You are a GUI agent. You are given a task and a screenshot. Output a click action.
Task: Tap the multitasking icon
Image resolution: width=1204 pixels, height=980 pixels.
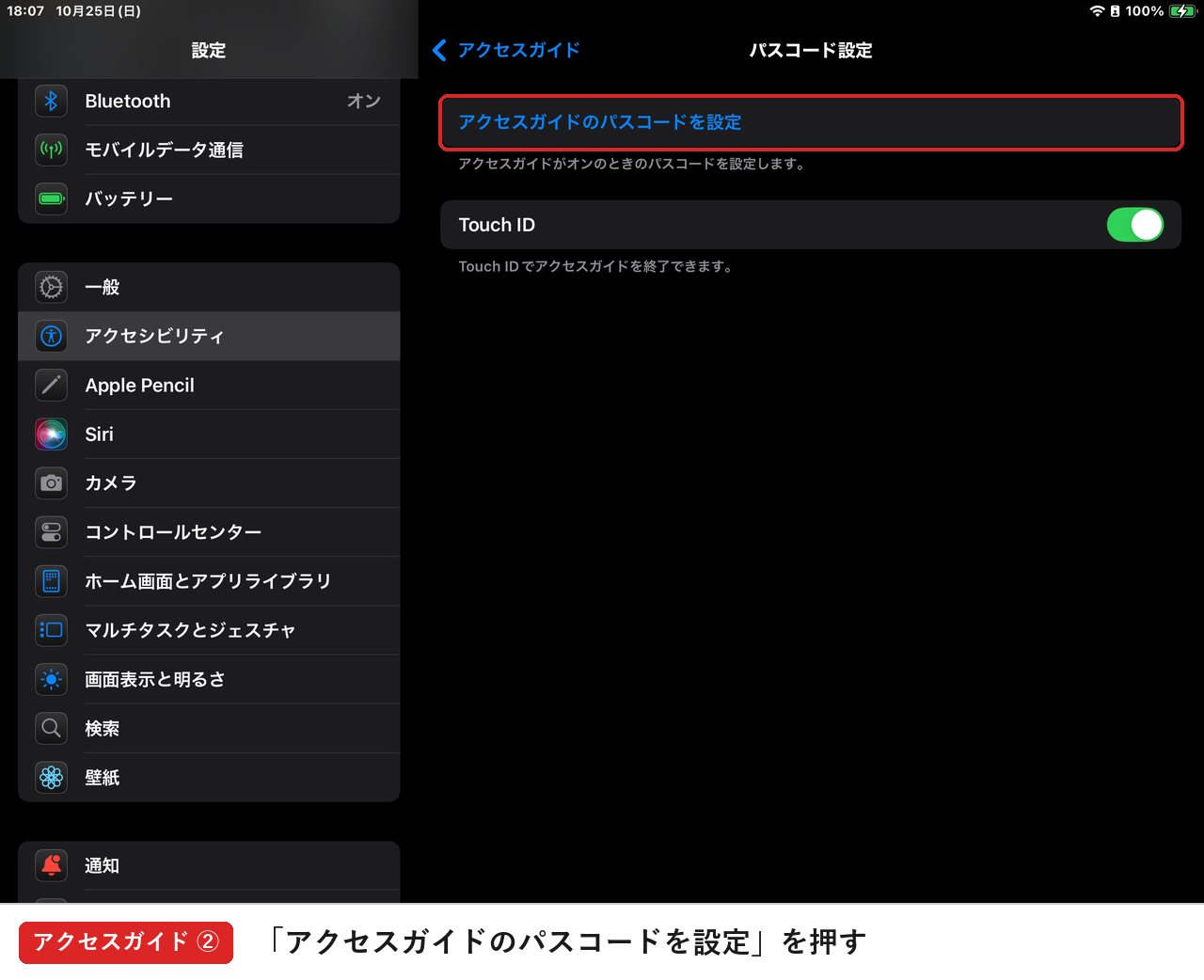(52, 630)
